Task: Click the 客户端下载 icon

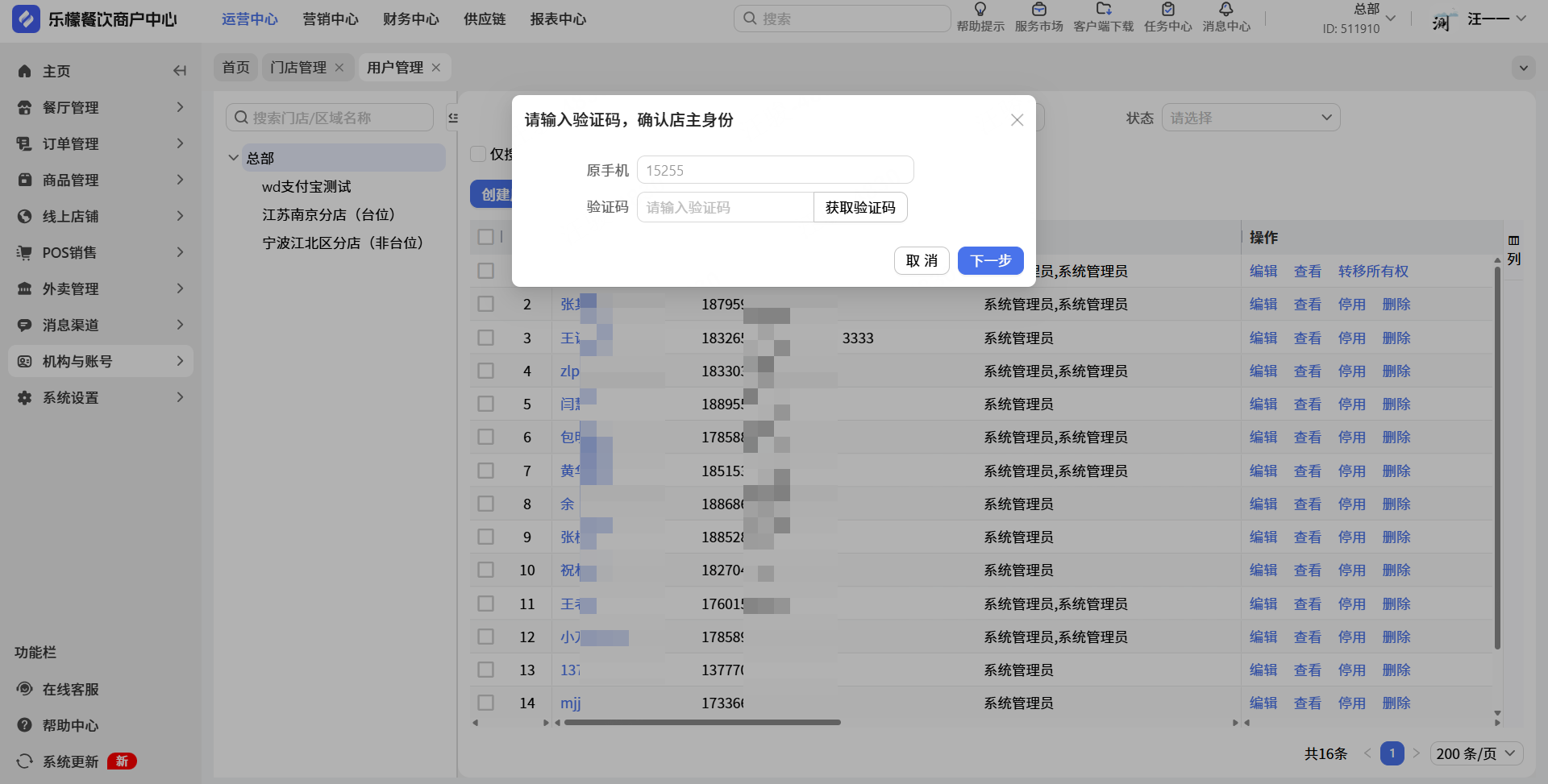Action: [1103, 10]
